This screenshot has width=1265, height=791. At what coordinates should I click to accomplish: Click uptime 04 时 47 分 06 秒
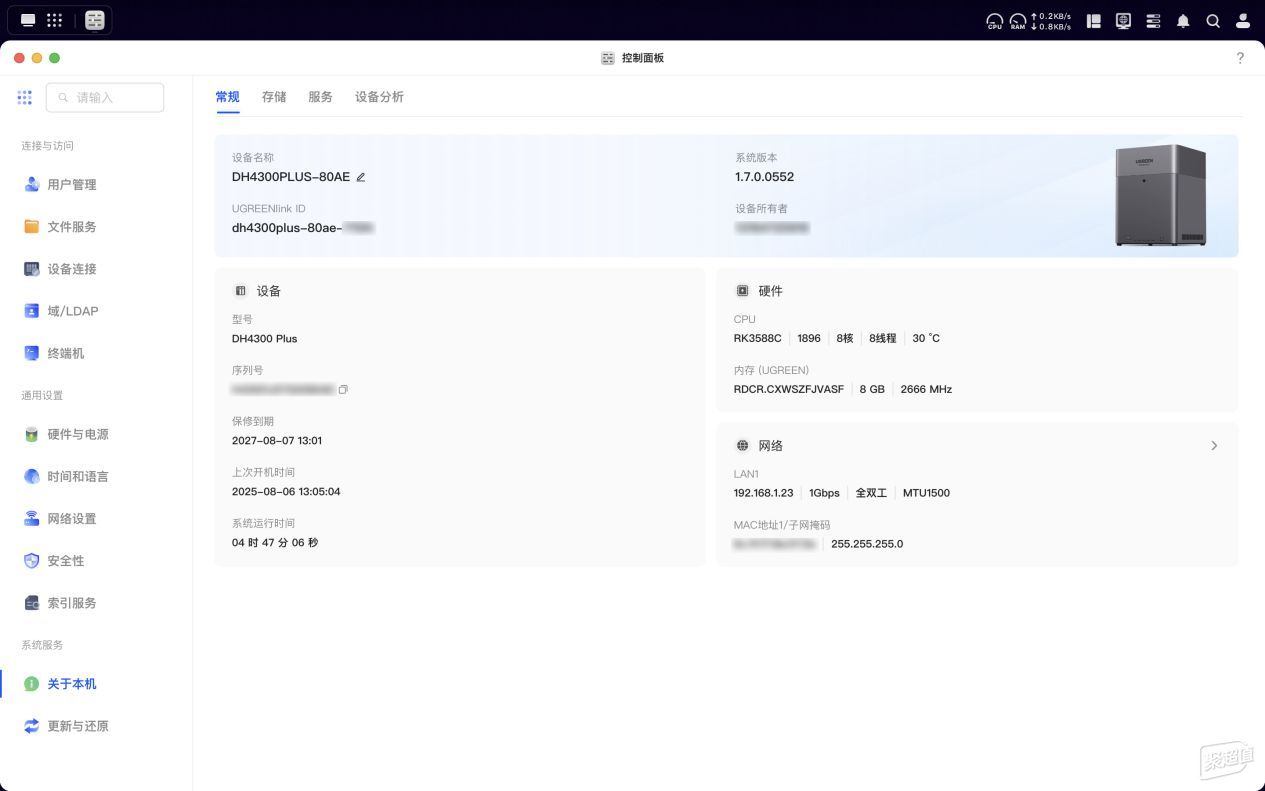click(275, 543)
